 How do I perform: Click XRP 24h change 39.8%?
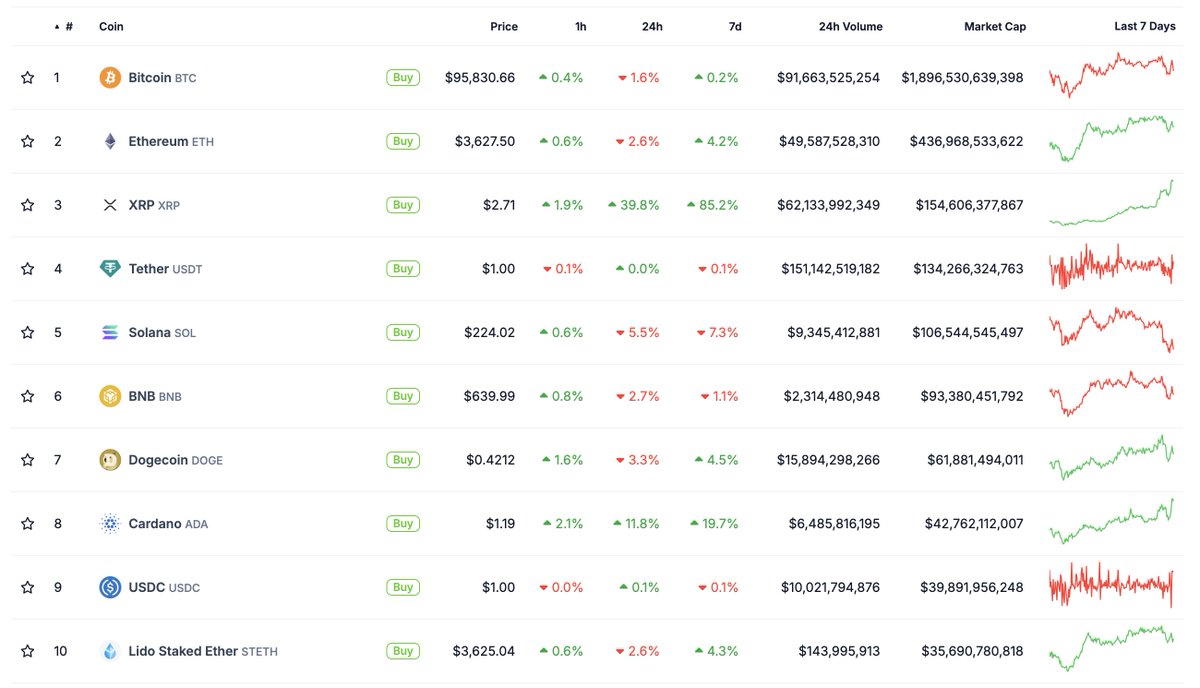tap(634, 205)
